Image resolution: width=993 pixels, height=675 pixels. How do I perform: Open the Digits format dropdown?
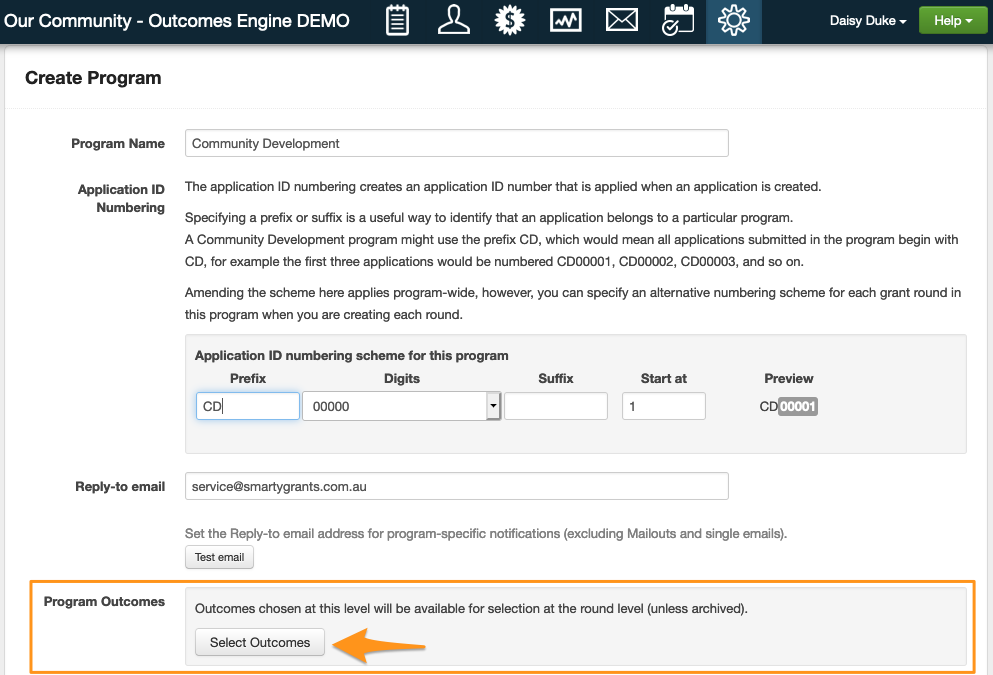point(492,406)
